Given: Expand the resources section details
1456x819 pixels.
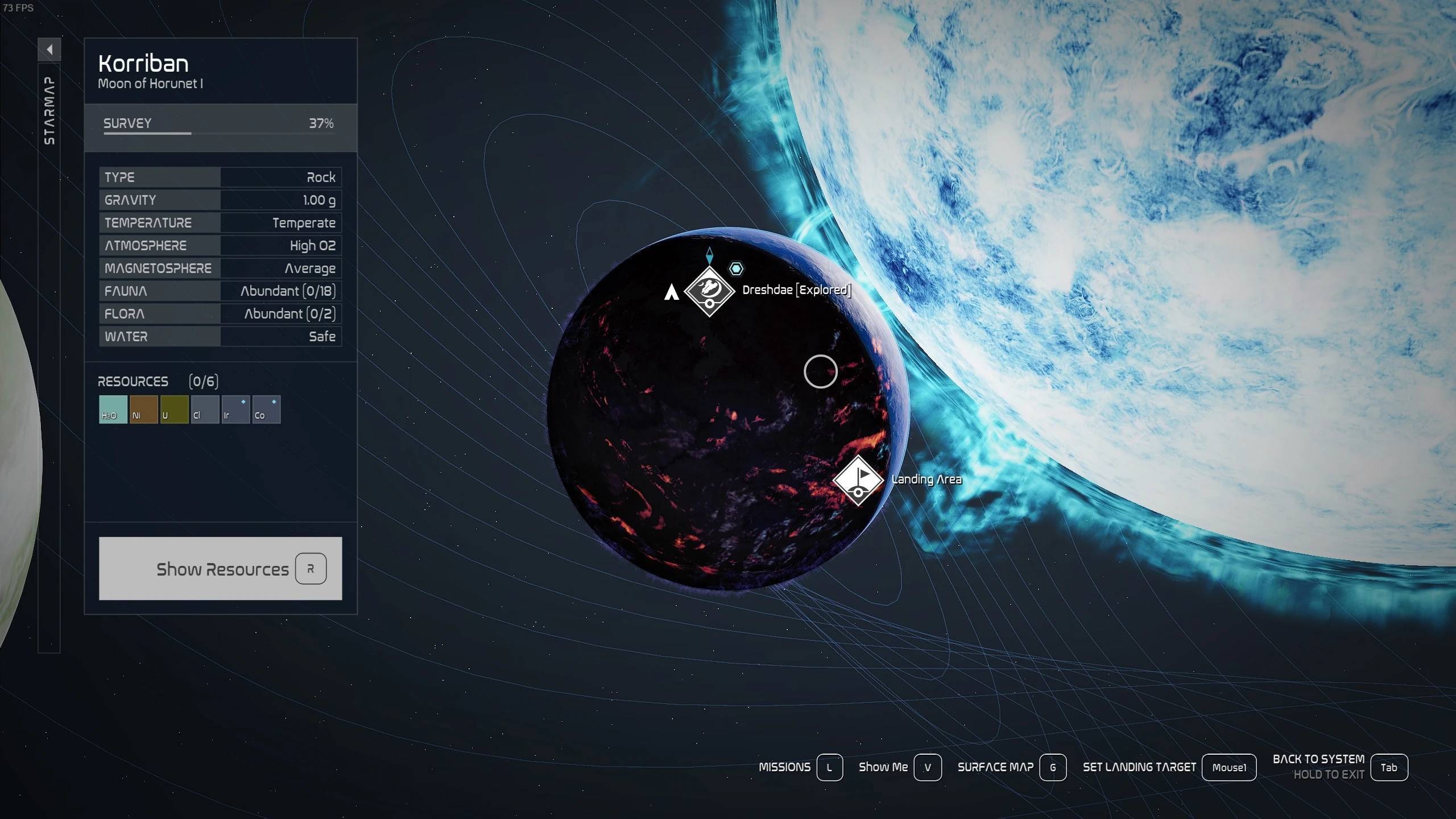Looking at the screenshot, I should (x=219, y=568).
